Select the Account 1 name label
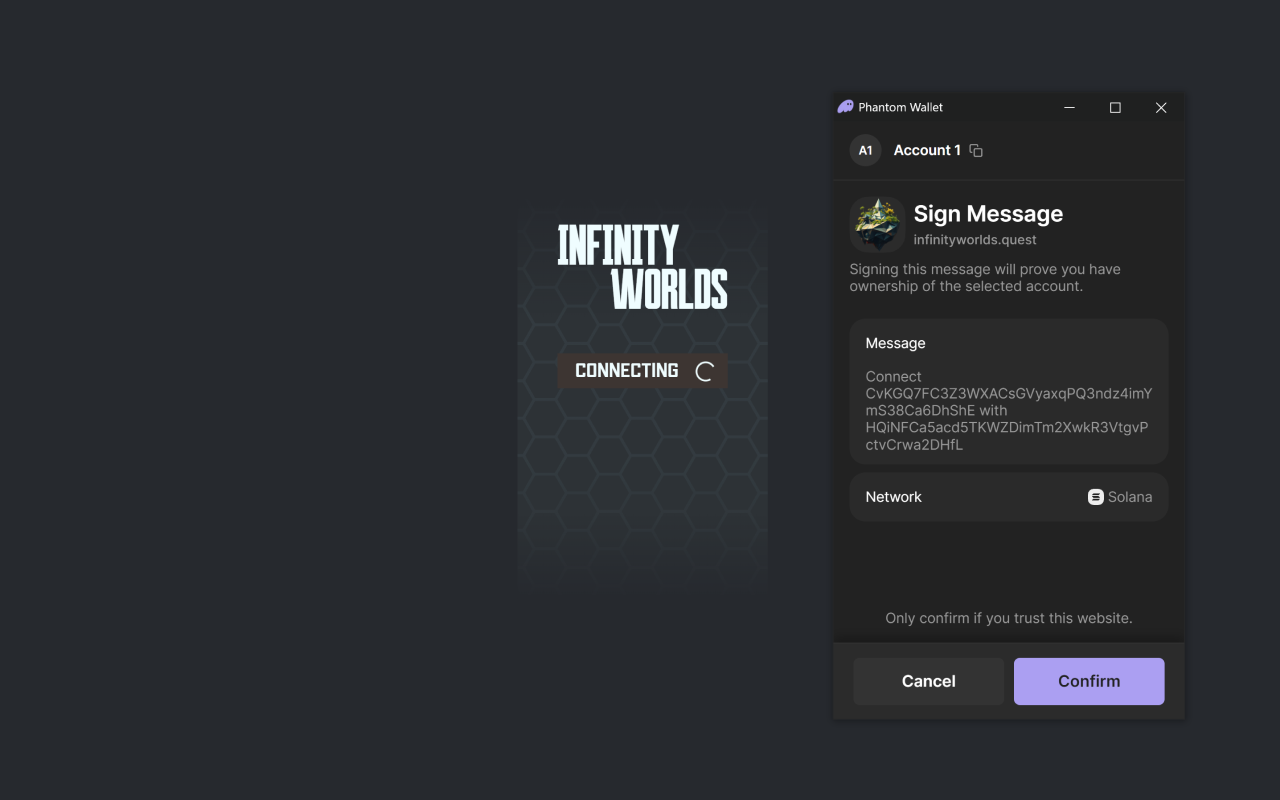The image size is (1280, 800). 927,150
